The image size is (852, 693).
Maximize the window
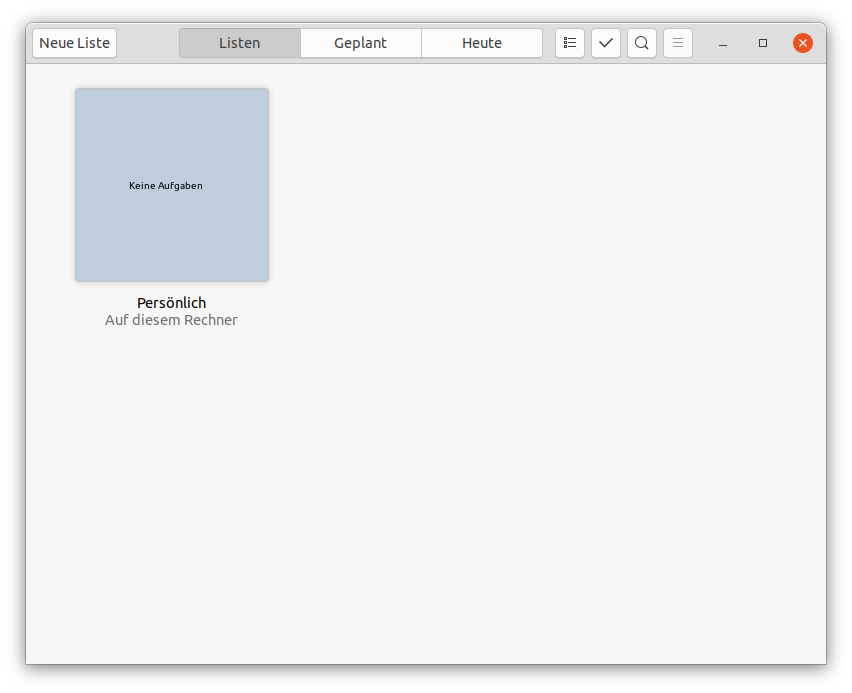click(763, 43)
